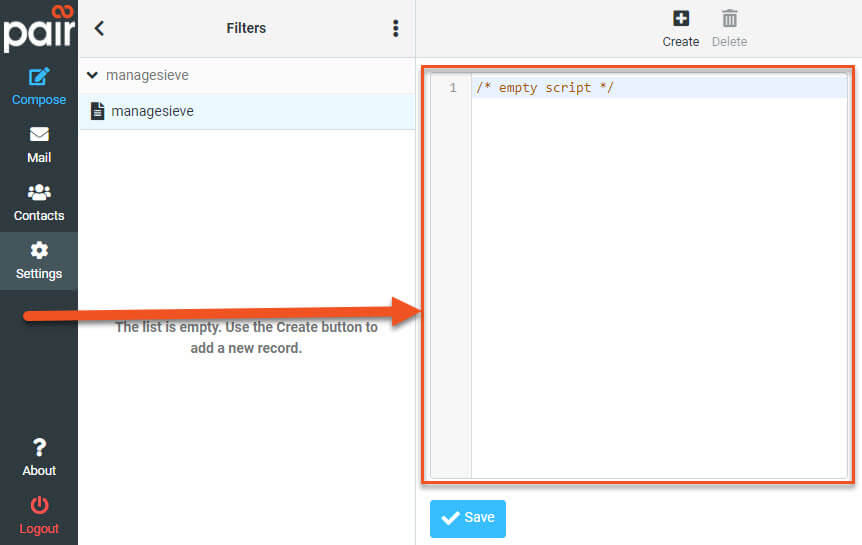Image resolution: width=862 pixels, height=545 pixels.
Task: Collapse the managesieve group chevron
Action: click(93, 75)
